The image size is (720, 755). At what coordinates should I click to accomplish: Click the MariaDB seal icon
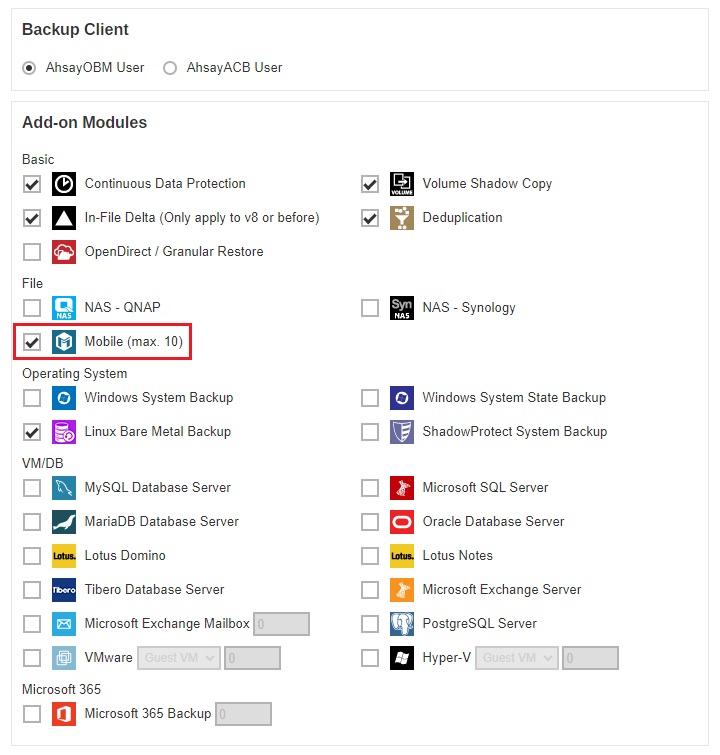click(64, 522)
